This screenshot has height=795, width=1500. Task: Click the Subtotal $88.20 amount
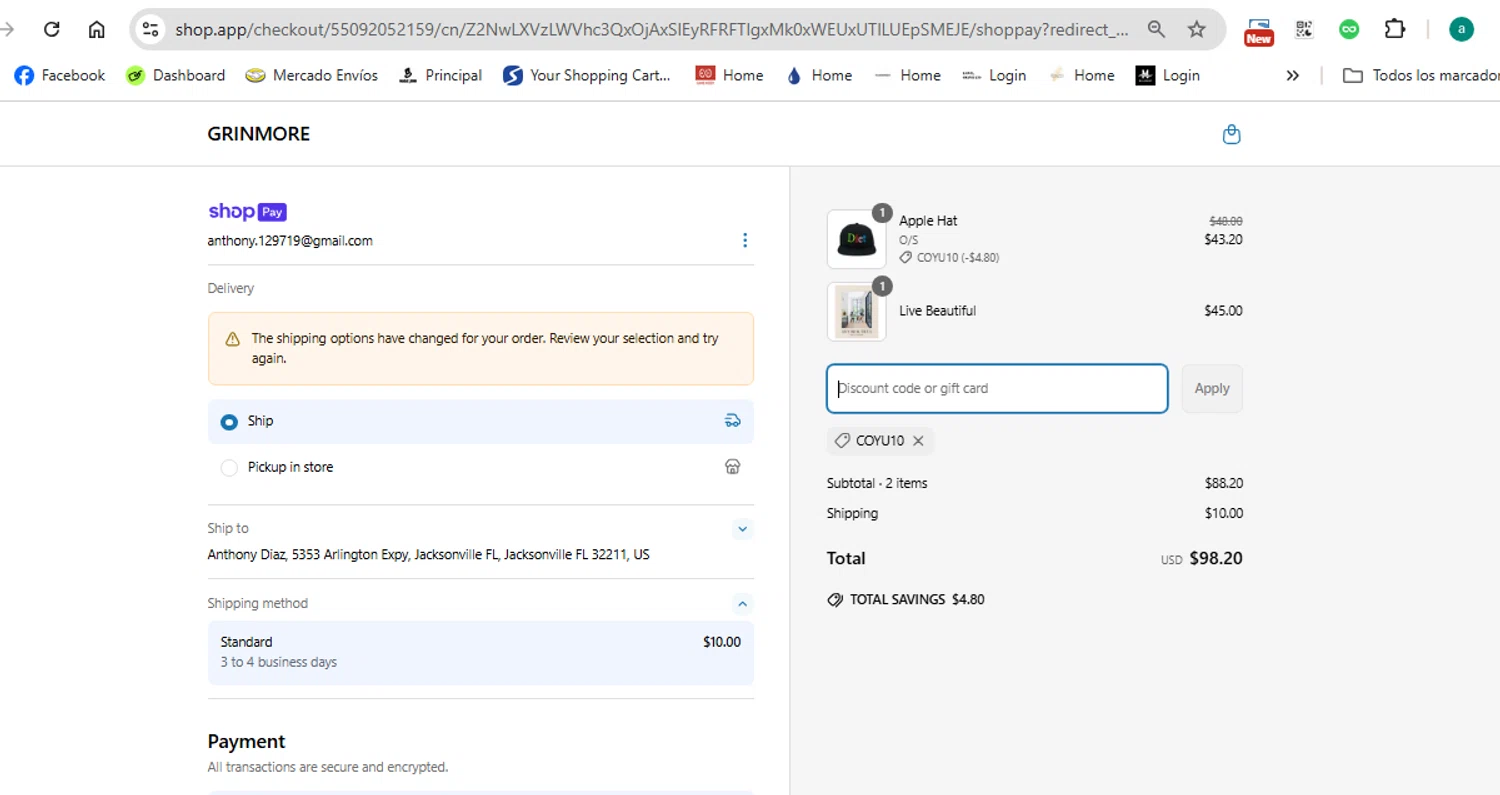tap(1223, 483)
